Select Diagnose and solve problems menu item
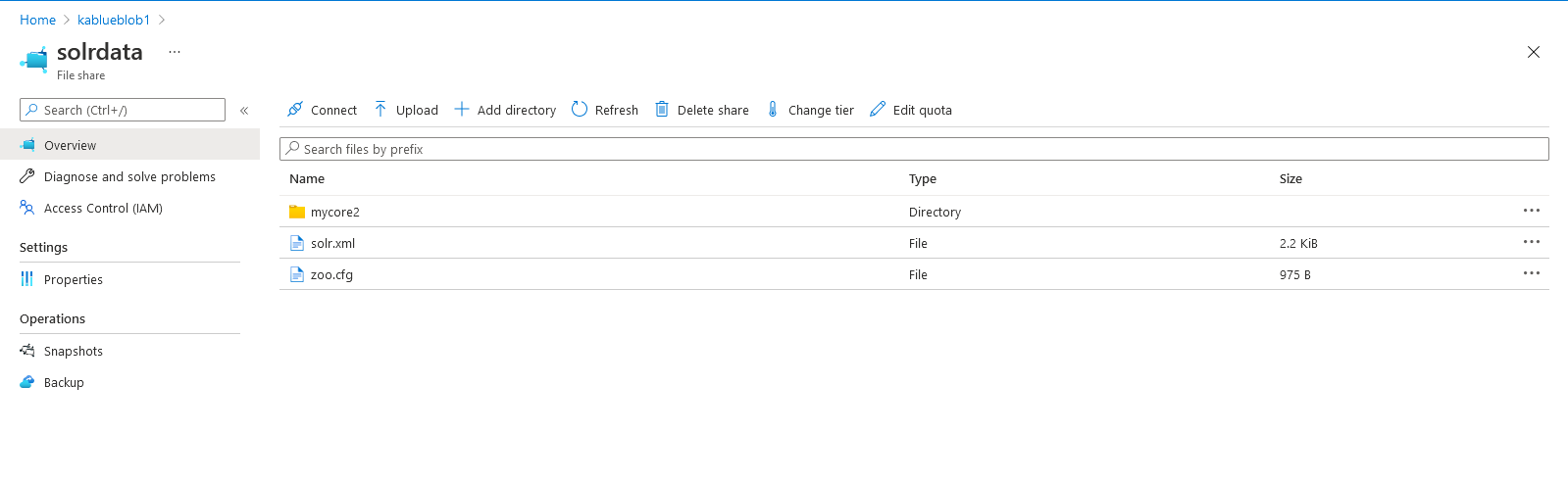 coord(129,177)
